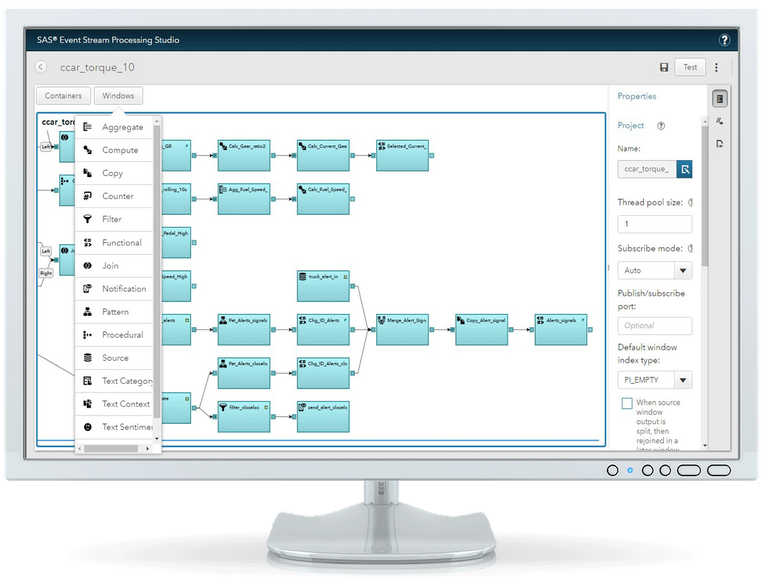This screenshot has width=777, height=586.
Task: Click the document sidebar icon
Action: point(720,144)
